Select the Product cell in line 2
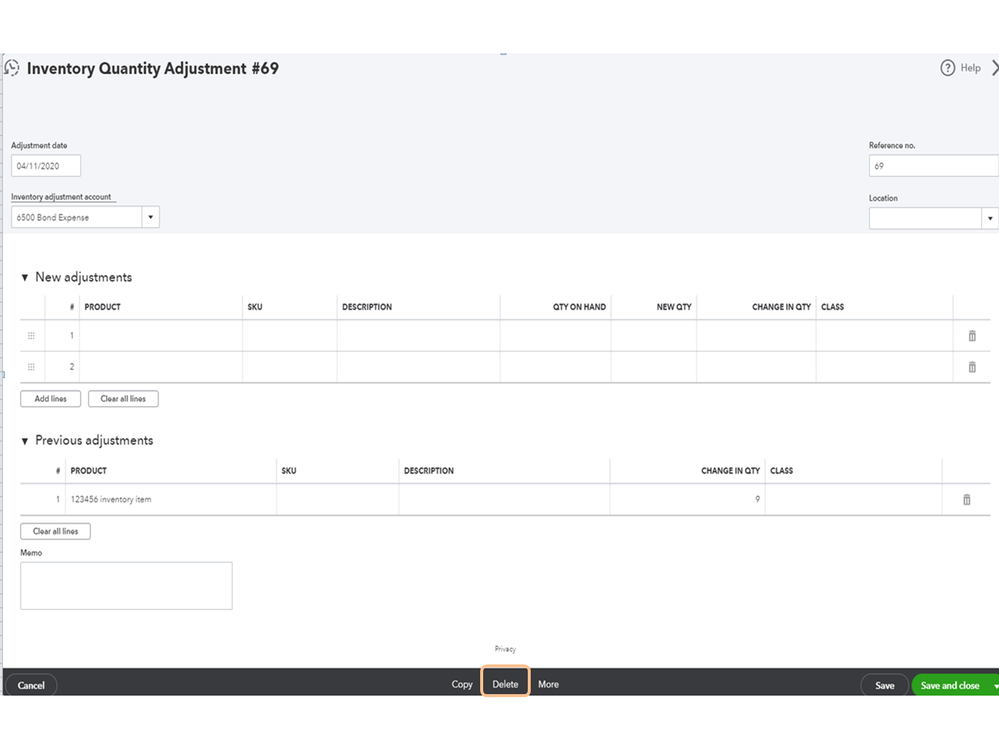The width and height of the screenshot is (999, 749). [x=161, y=367]
